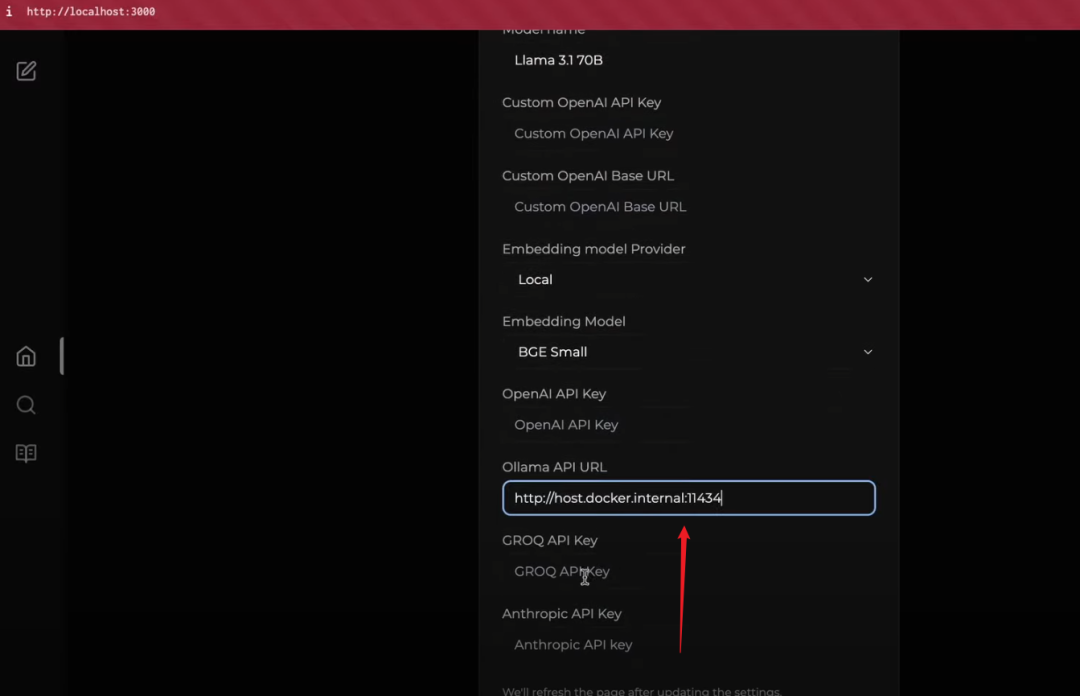Click into the Ollama API URL field
Image resolution: width=1080 pixels, height=696 pixels.
click(688, 498)
